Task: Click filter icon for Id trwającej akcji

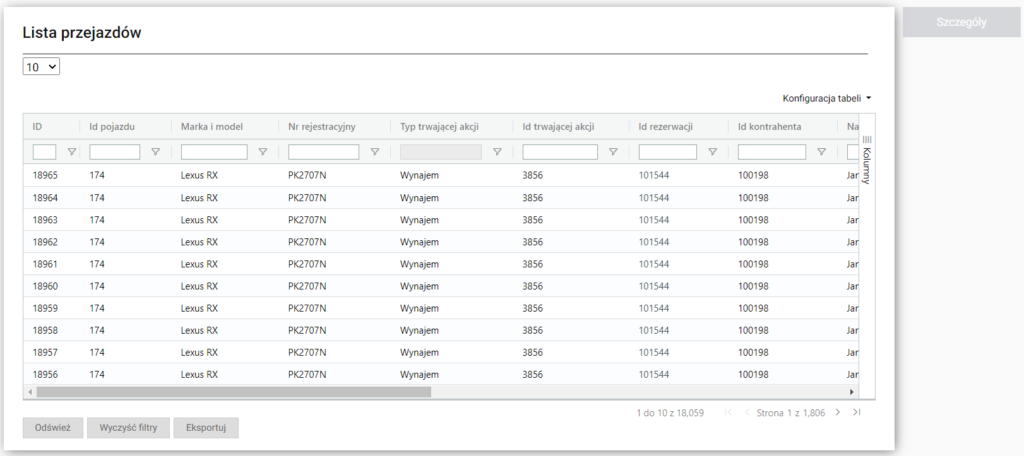Action: tap(613, 152)
